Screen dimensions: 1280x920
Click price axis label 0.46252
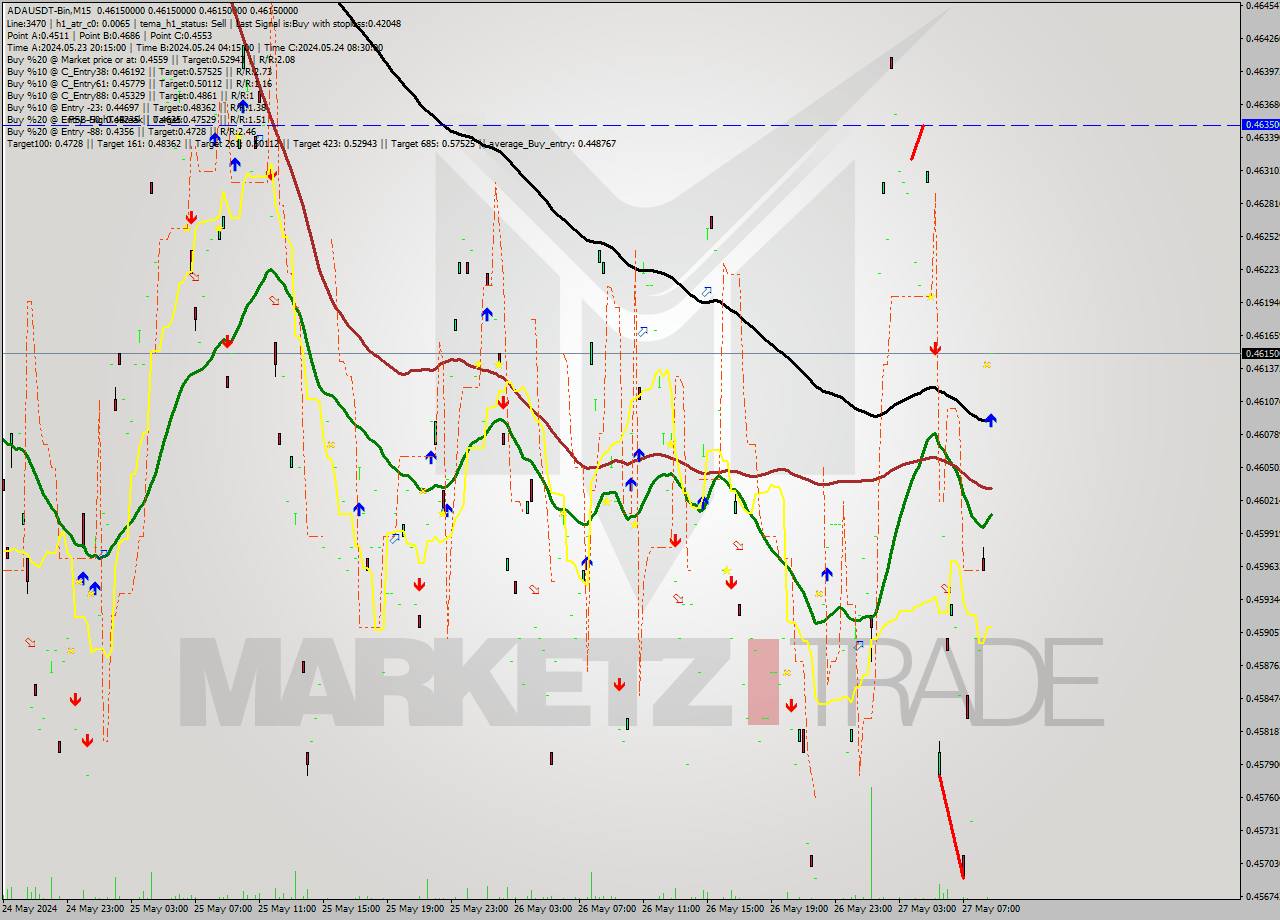[x=1261, y=236]
